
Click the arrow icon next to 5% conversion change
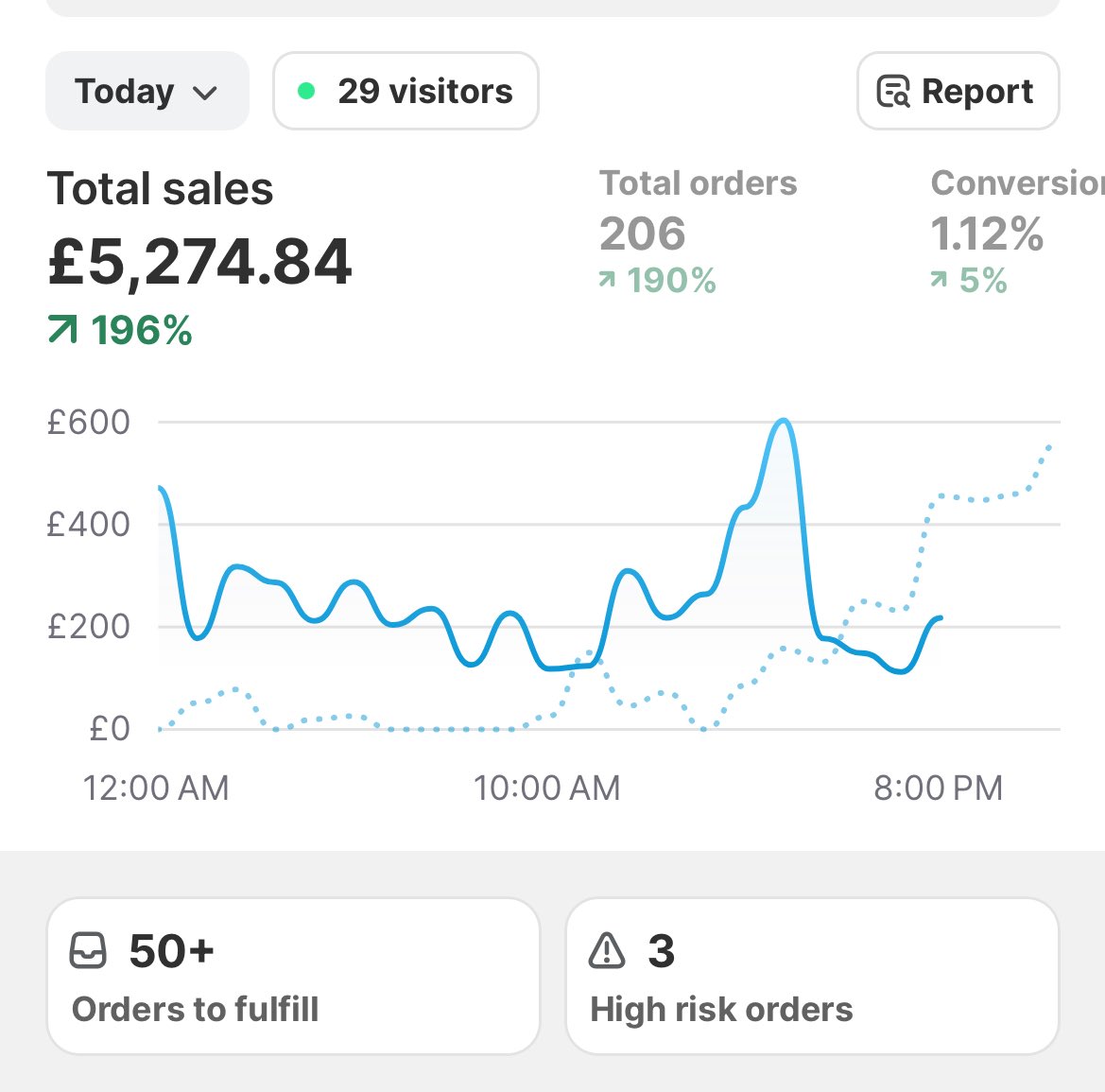coord(941,280)
